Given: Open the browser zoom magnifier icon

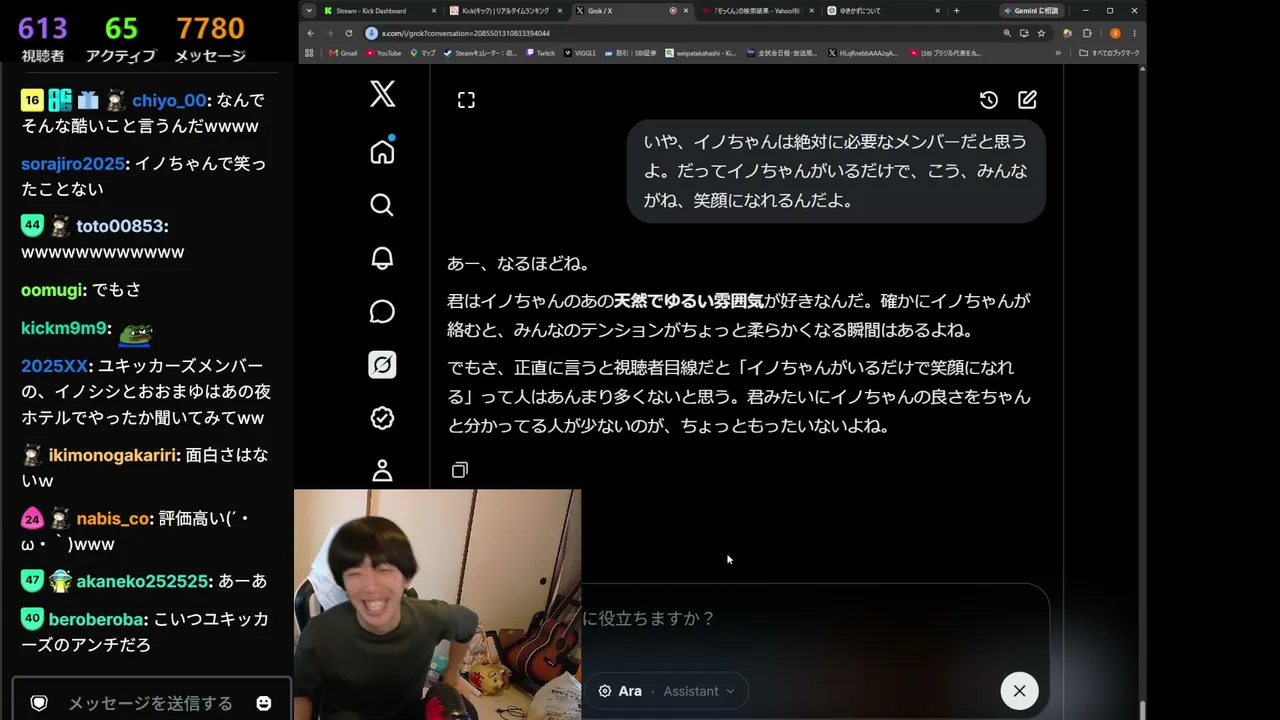Looking at the screenshot, I should coord(1007,33).
